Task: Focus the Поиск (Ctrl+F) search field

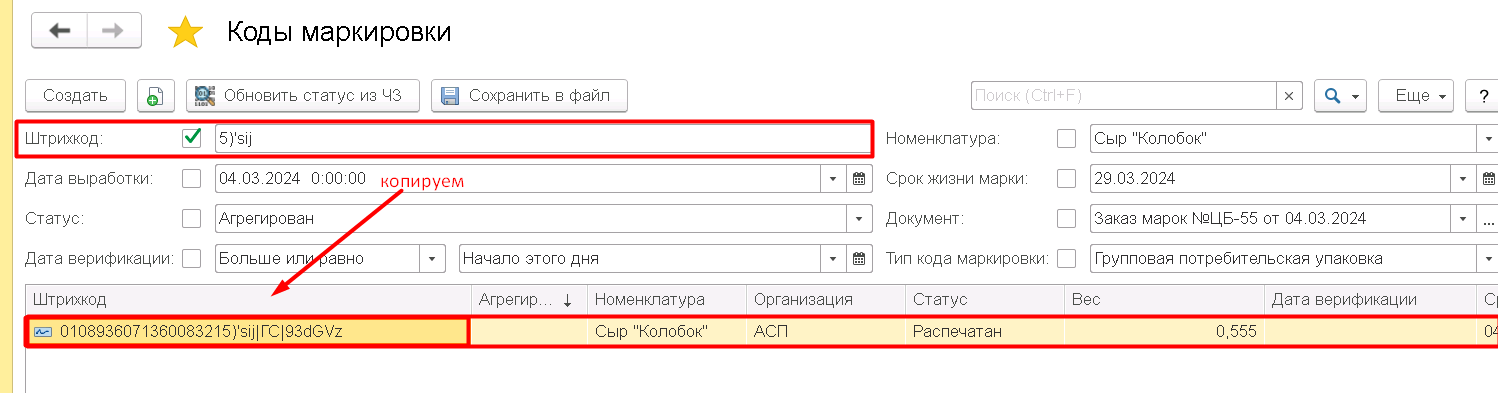Action: tap(1124, 96)
